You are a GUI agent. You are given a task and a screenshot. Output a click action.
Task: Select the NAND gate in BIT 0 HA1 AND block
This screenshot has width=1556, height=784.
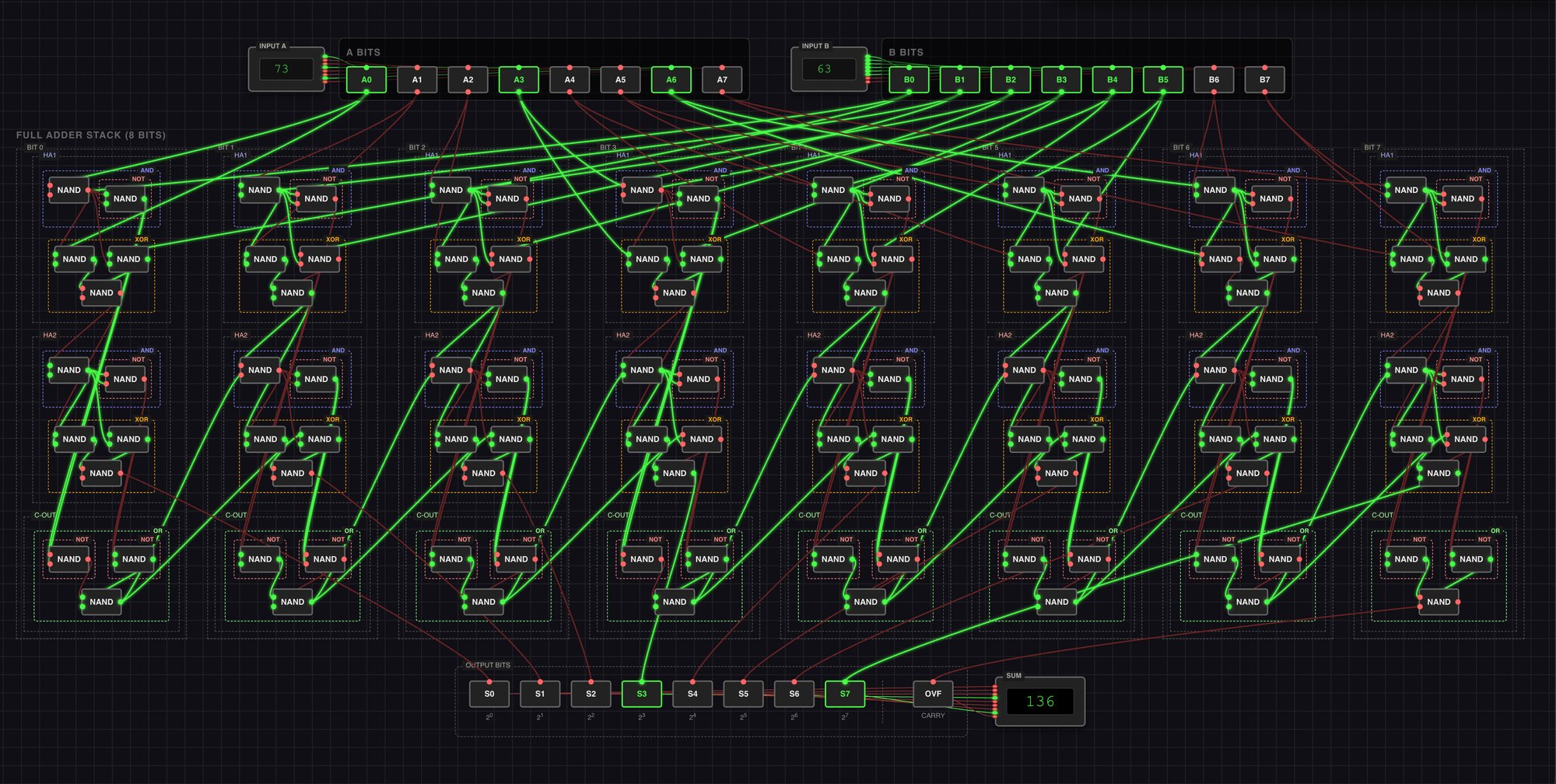[x=68, y=190]
